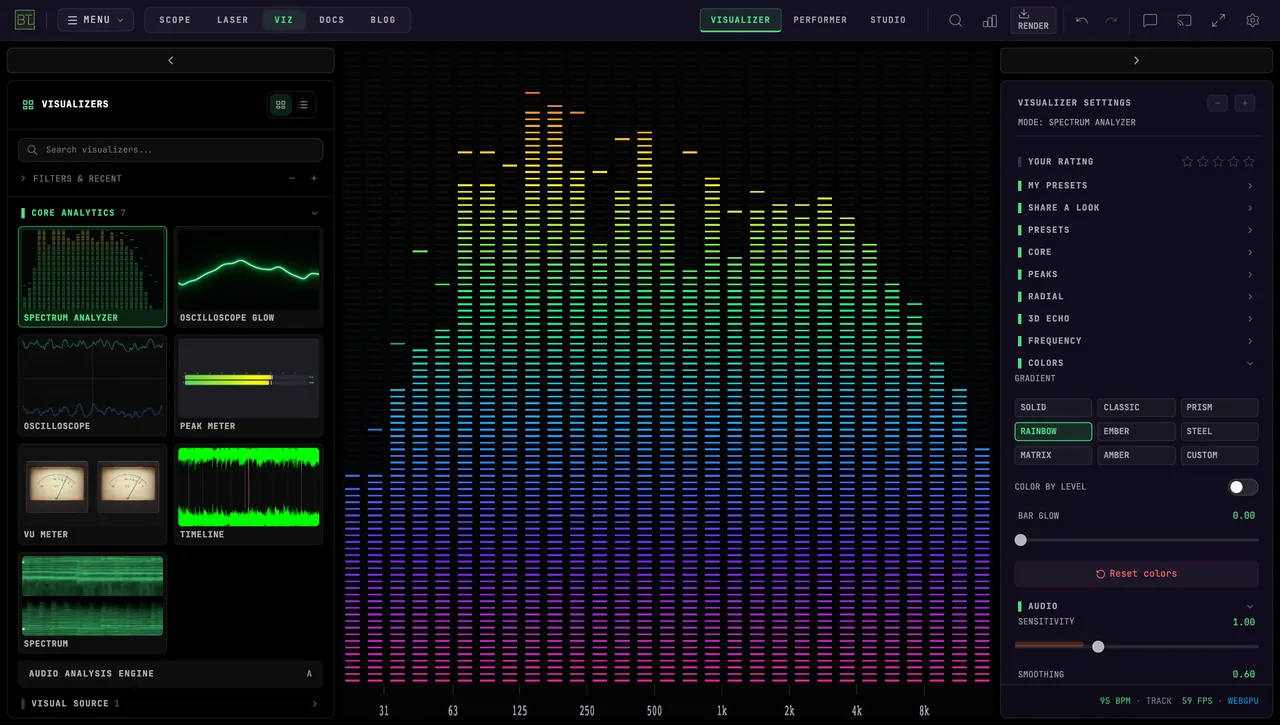Click the search magnifier icon in top toolbar
Image resolution: width=1280 pixels, height=725 pixels.
tap(956, 20)
